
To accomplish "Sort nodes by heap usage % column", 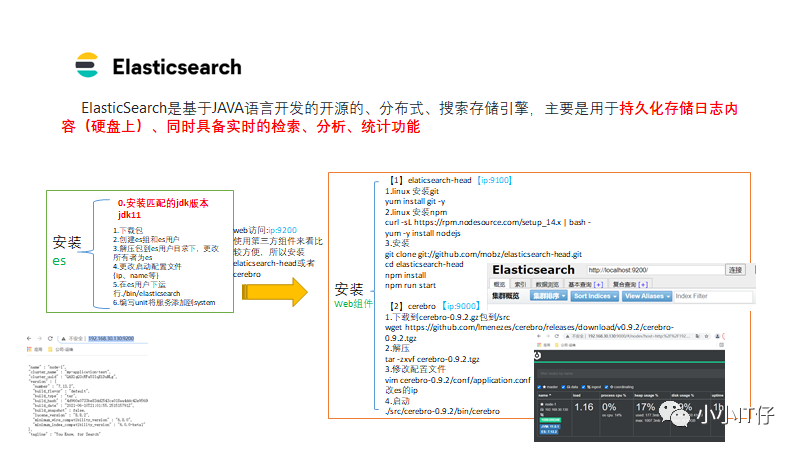I will 646,395.
